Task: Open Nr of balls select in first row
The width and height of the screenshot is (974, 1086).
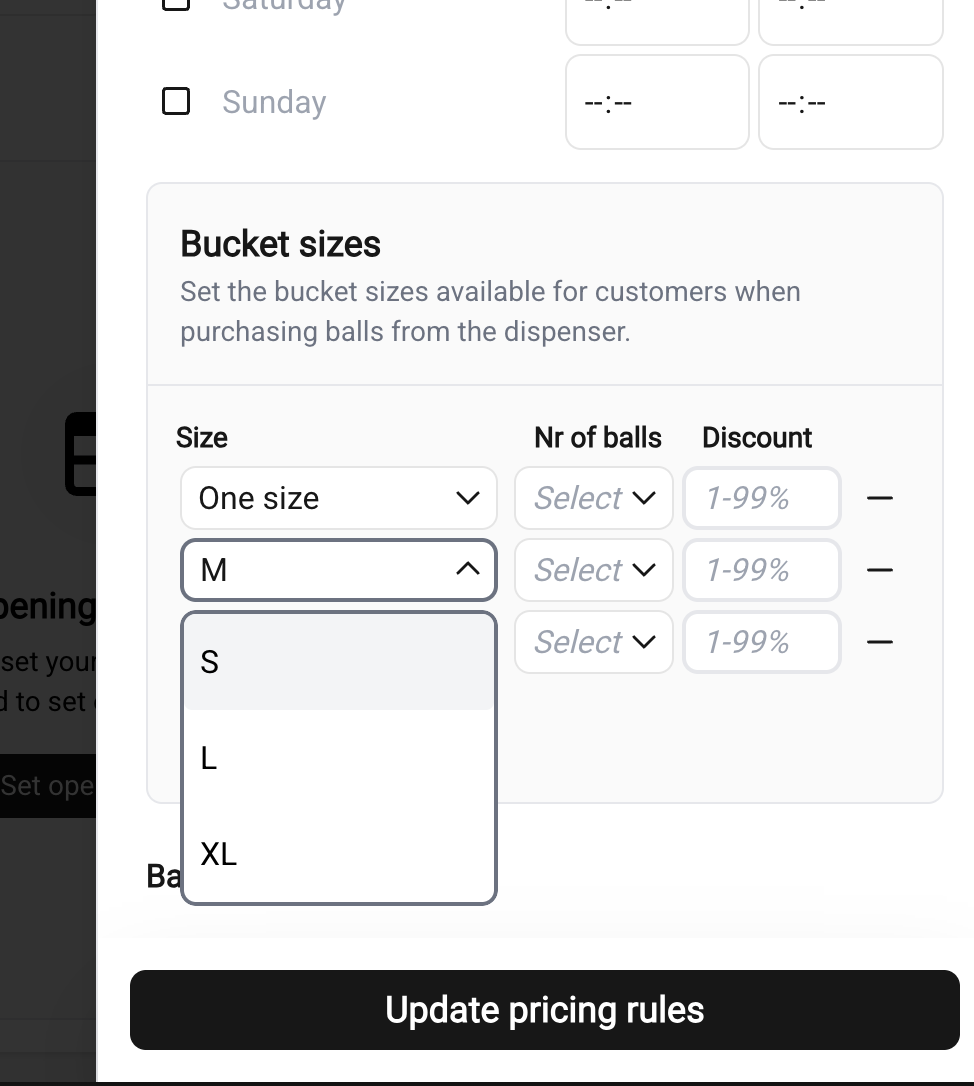Action: [x=594, y=498]
